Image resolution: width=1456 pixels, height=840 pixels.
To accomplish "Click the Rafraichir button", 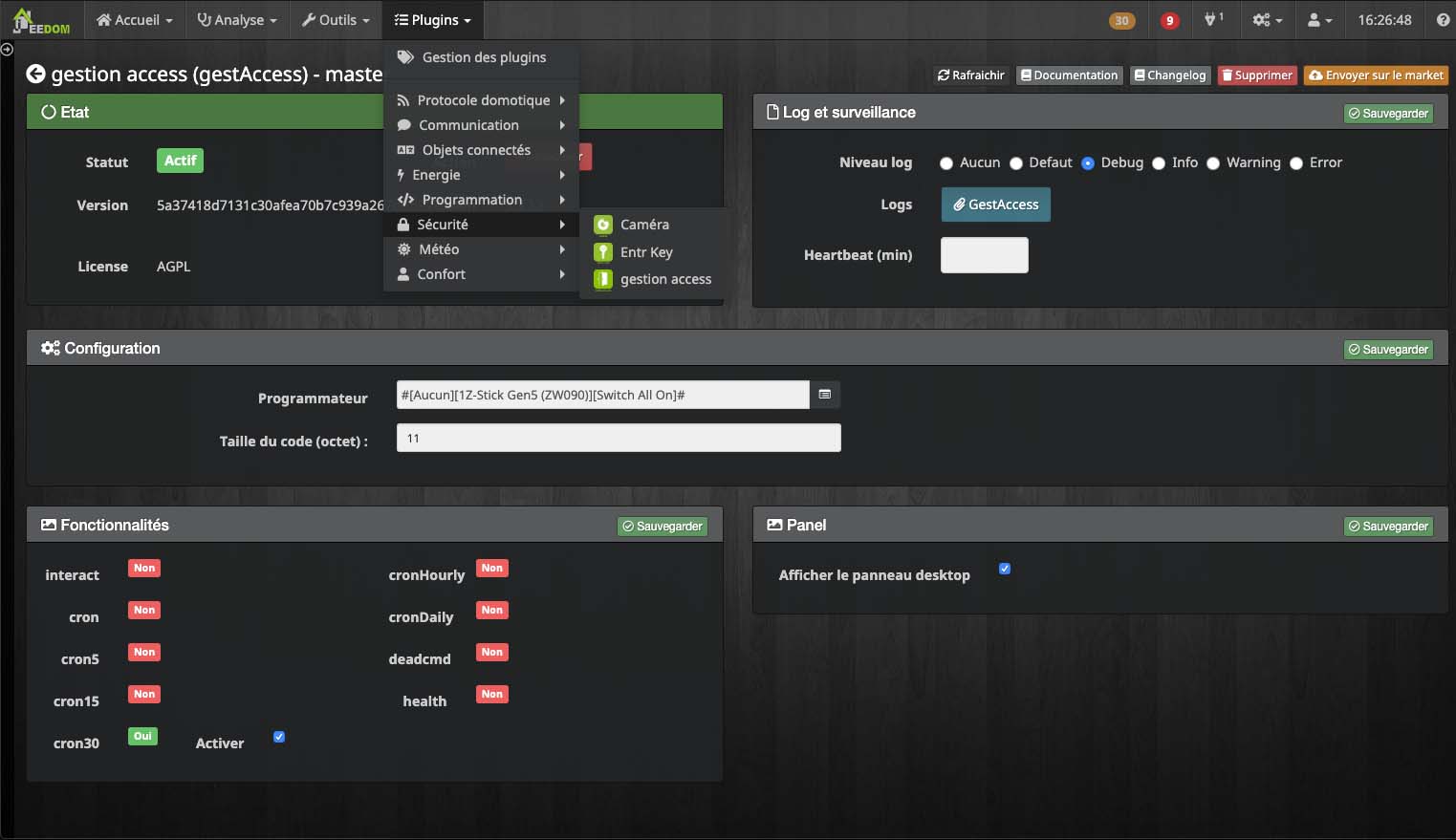I will tap(971, 75).
